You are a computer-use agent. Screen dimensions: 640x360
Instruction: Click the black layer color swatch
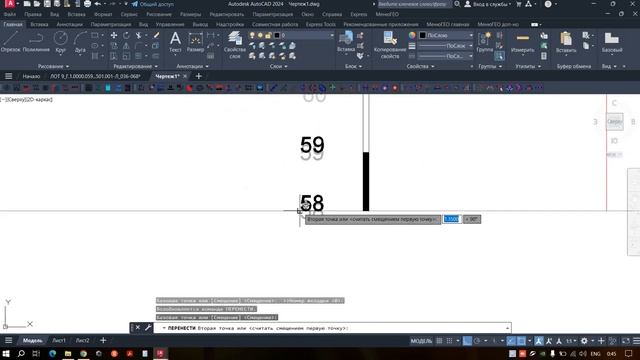click(277, 36)
